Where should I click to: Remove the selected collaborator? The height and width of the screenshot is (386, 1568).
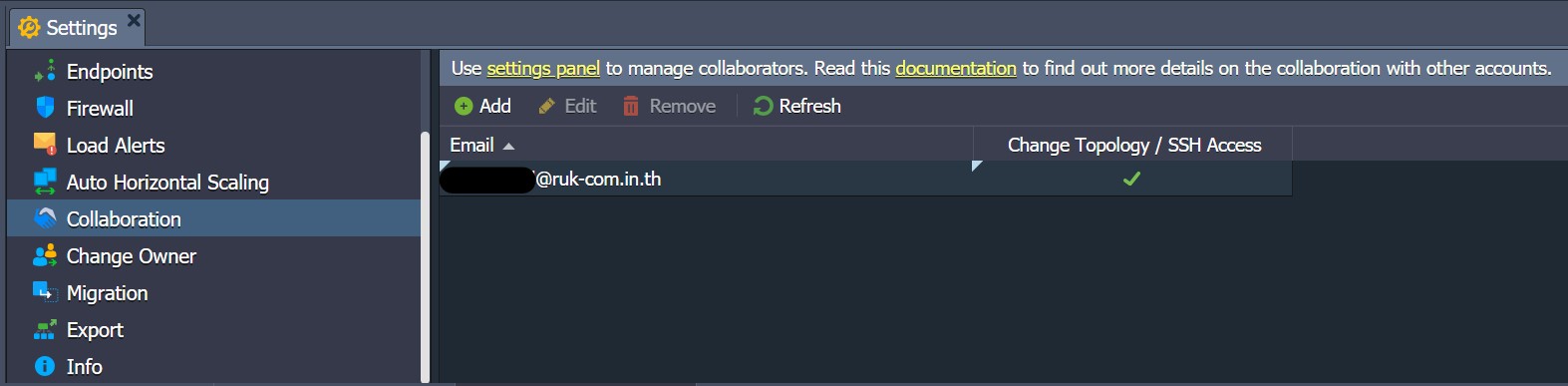(x=670, y=106)
